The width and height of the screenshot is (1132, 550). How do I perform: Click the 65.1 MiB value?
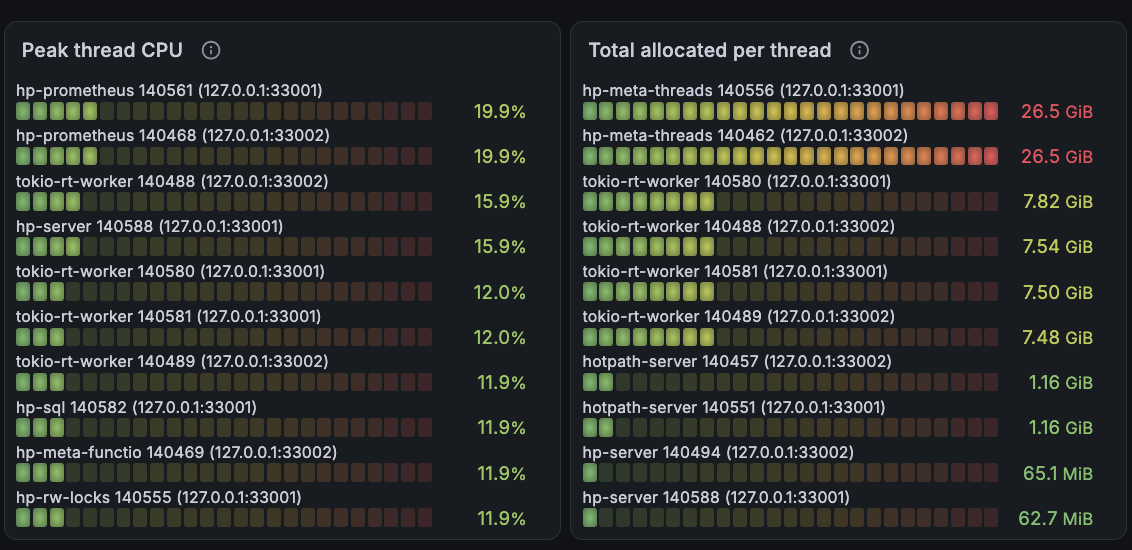click(1058, 473)
